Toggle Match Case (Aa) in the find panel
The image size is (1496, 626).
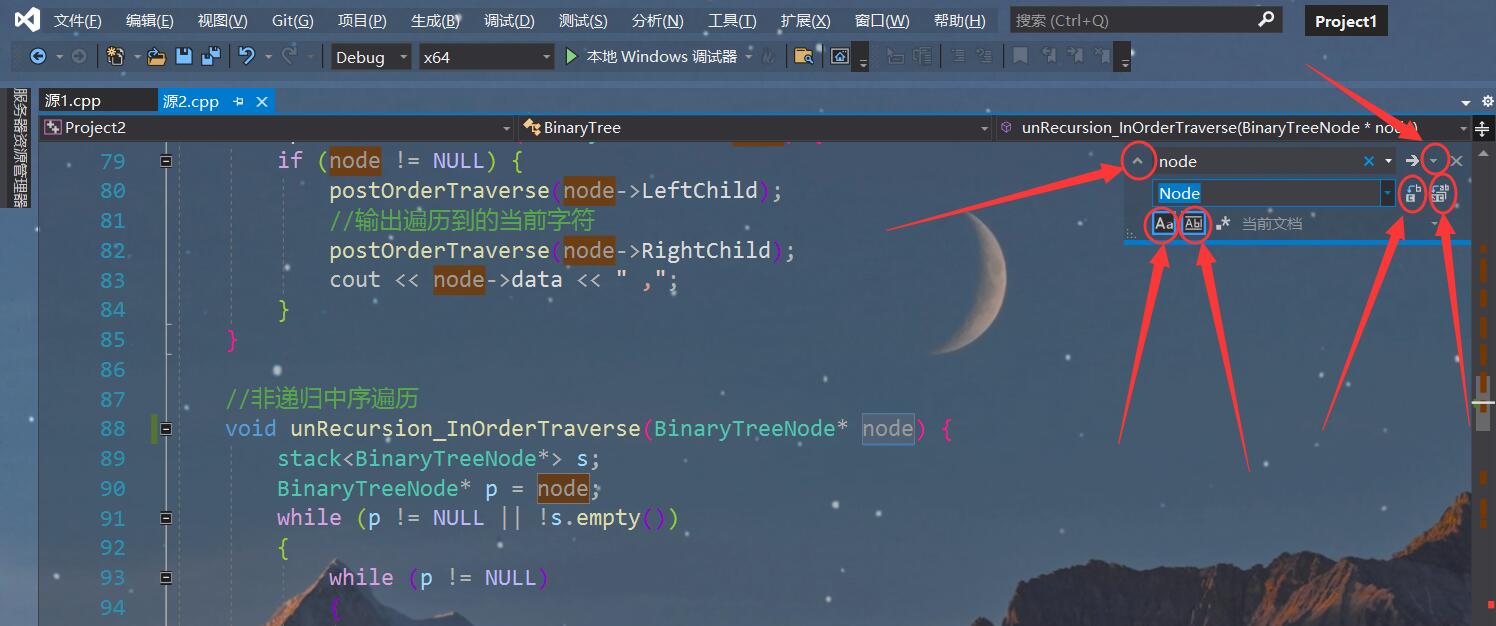pyautogui.click(x=1163, y=224)
